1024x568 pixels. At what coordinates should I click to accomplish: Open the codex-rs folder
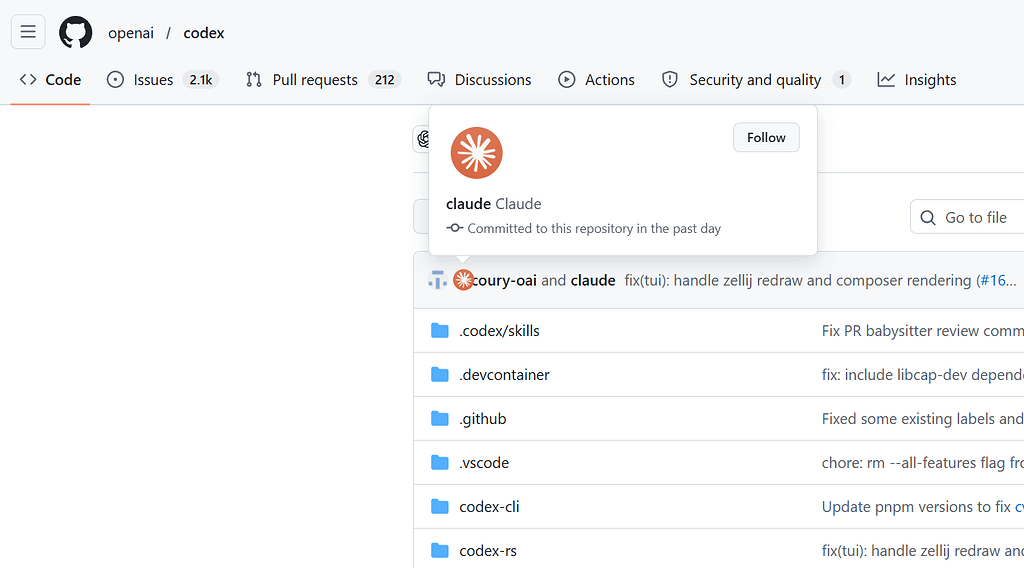pyautogui.click(x=488, y=551)
